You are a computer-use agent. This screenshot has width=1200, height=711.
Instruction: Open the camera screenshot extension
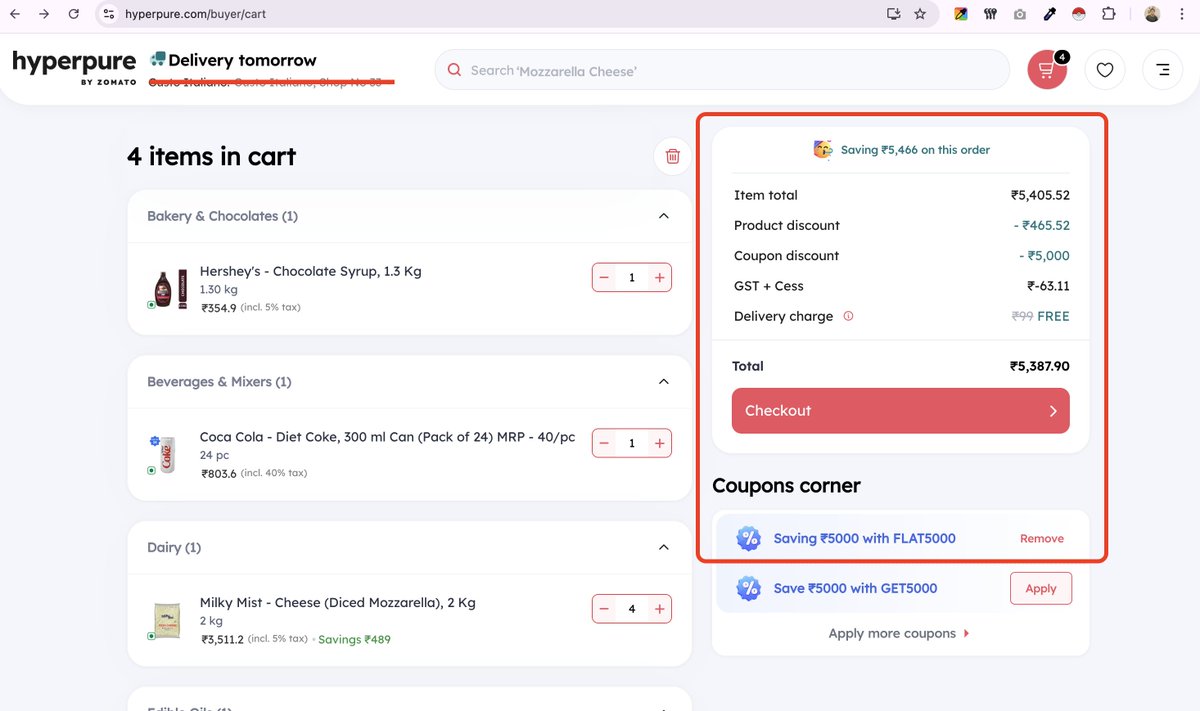1019,14
